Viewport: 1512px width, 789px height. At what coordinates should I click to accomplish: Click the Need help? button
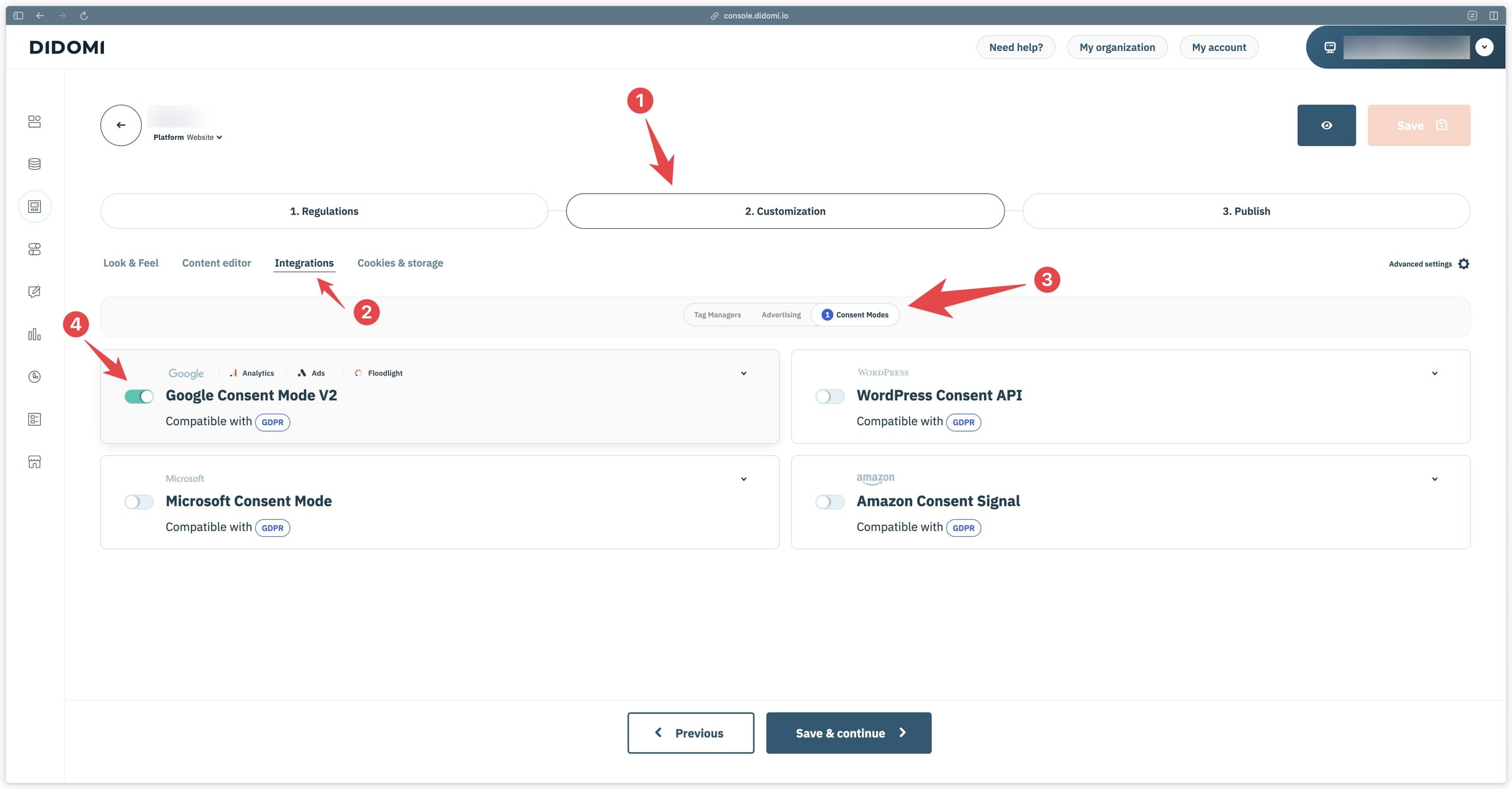(x=1016, y=47)
